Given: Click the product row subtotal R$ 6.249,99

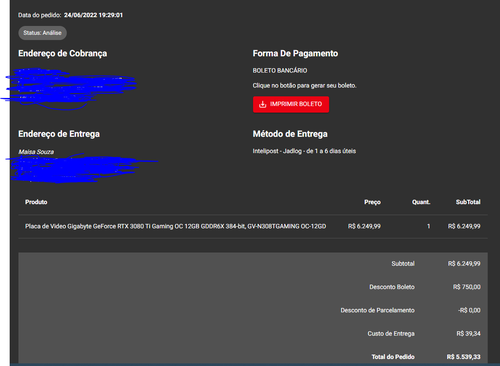Looking at the screenshot, I should coord(464,226).
